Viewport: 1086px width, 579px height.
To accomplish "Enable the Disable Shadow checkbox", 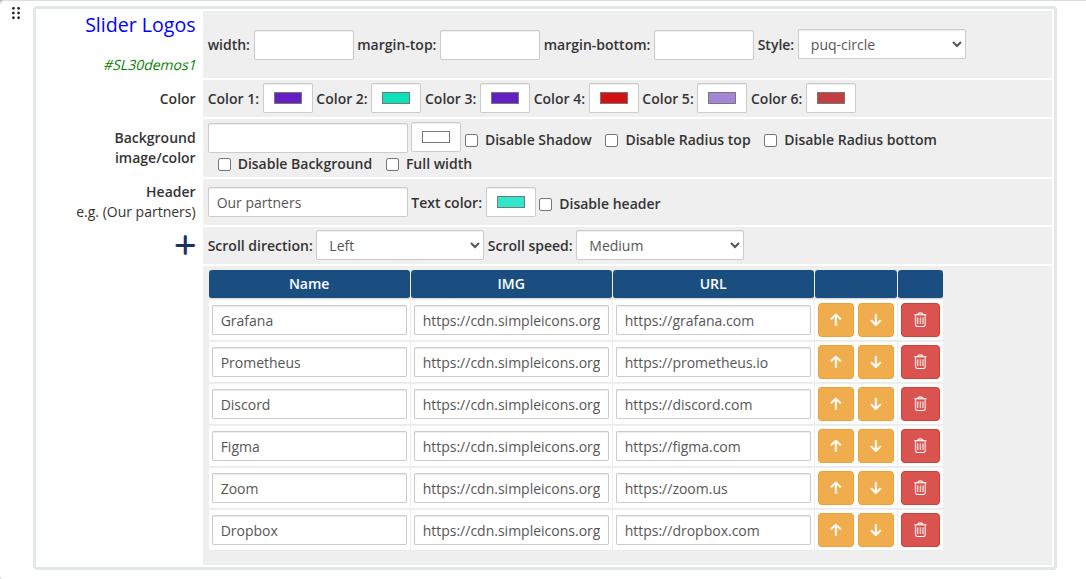I will click(471, 140).
